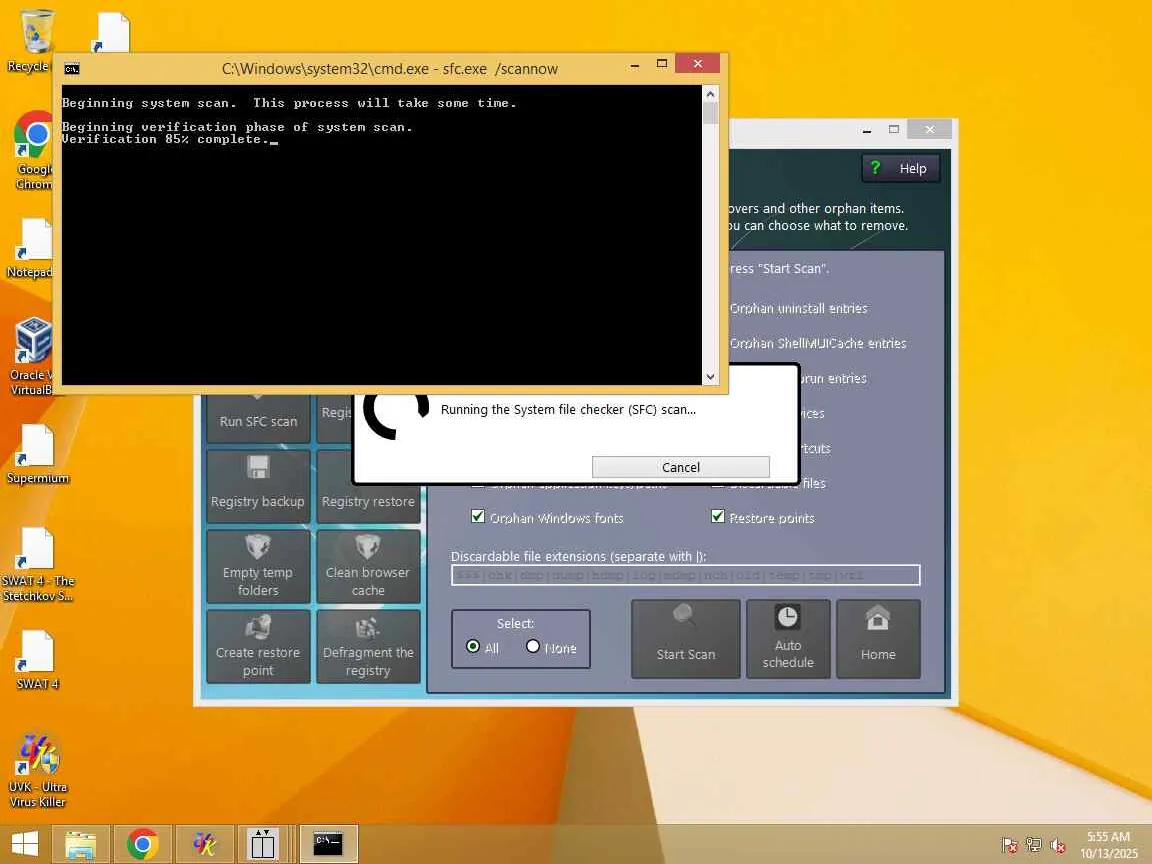Toggle Restore points checkbox
Screen dimensions: 1152x864
click(x=718, y=516)
